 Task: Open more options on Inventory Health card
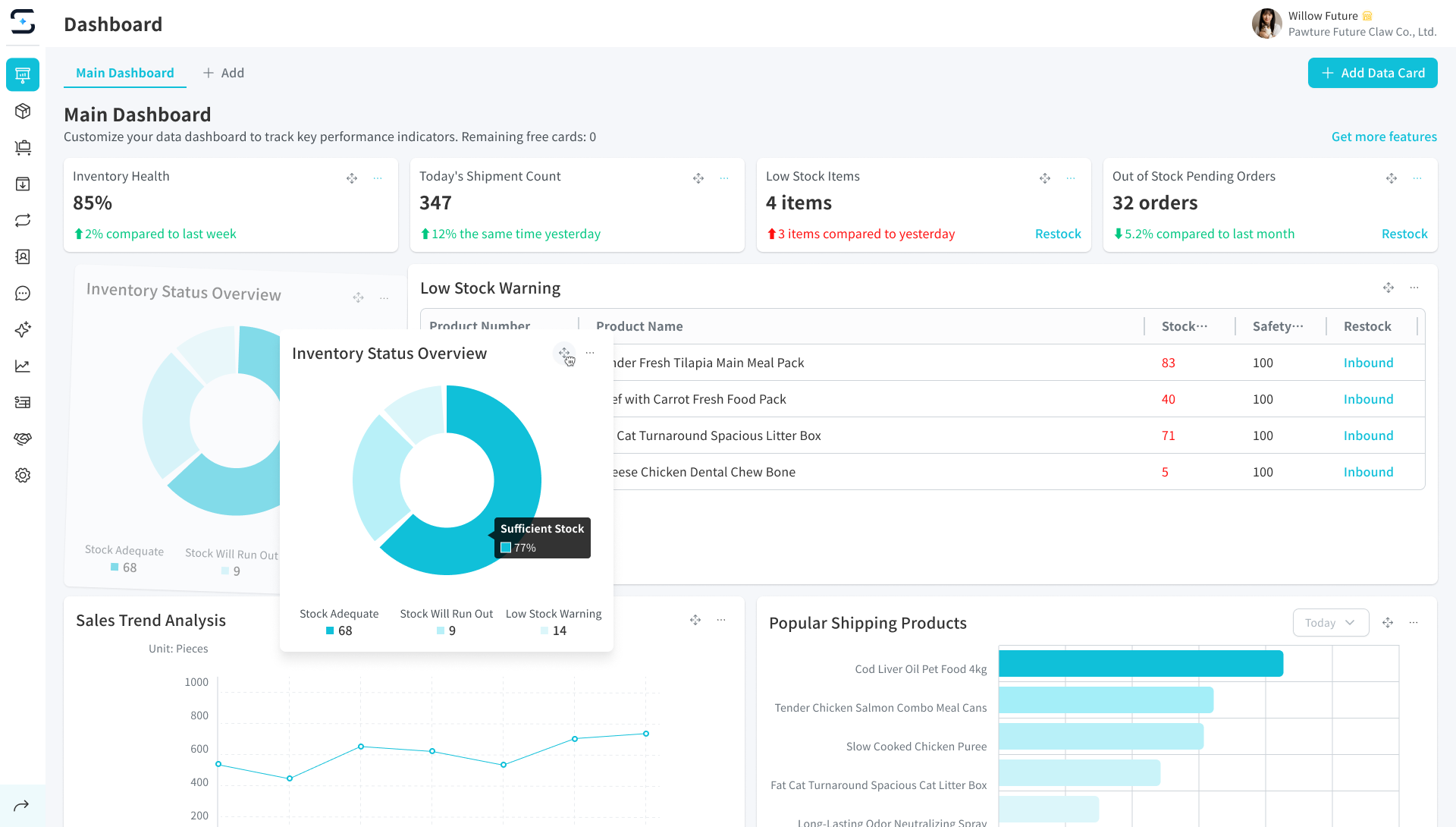tap(378, 178)
